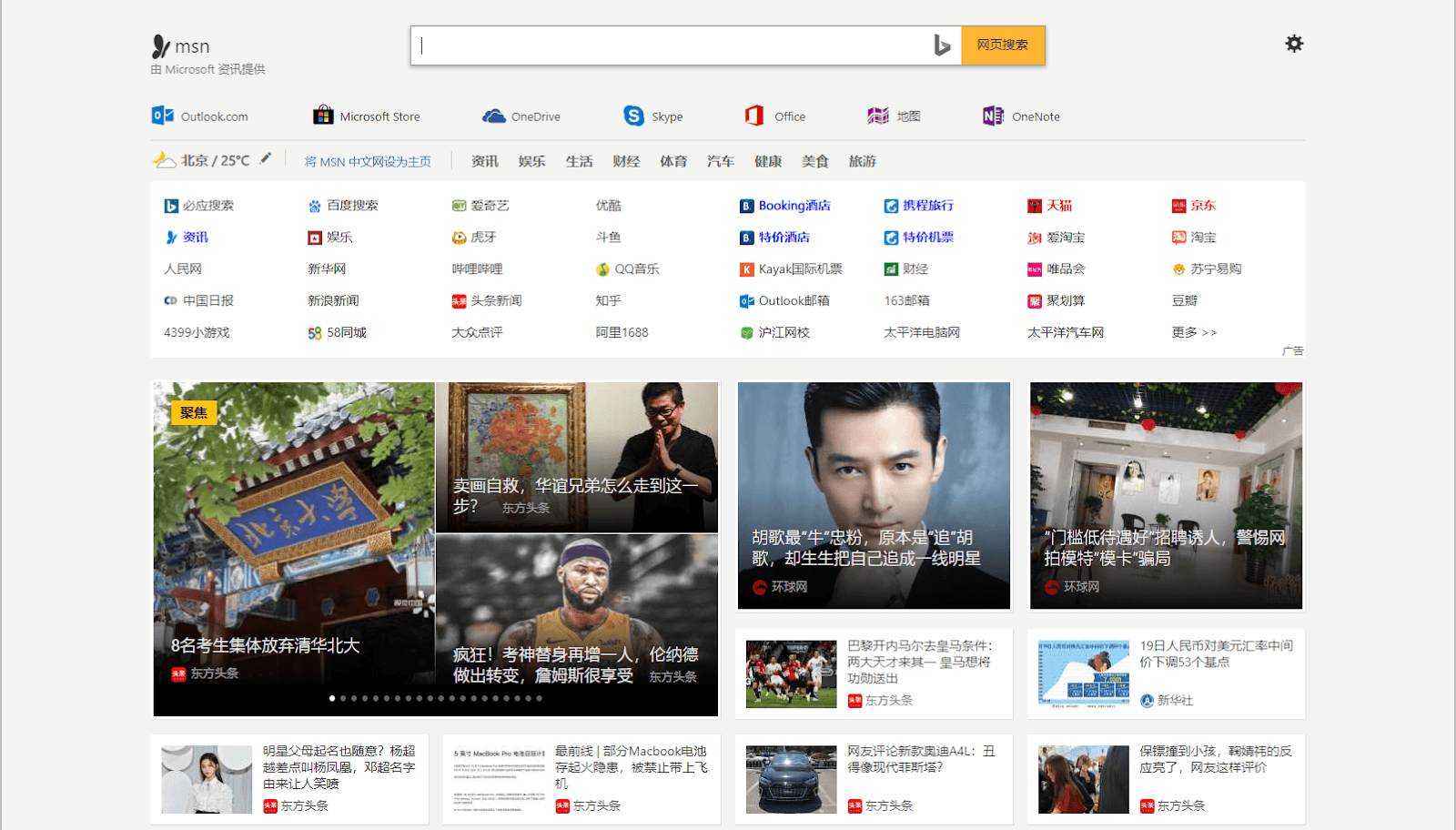Click the weather icon for 北京
This screenshot has height=830, width=1456.
click(x=164, y=160)
